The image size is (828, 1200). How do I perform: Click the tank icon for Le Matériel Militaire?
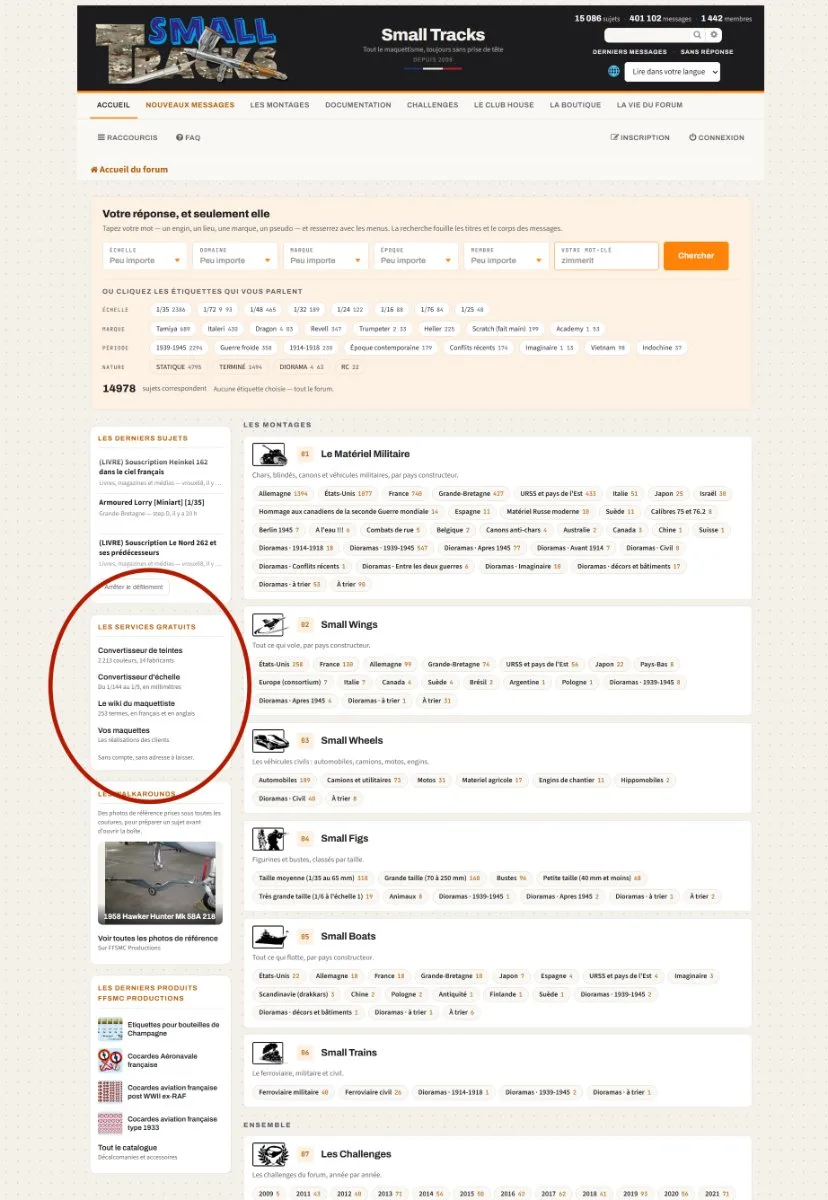click(269, 454)
